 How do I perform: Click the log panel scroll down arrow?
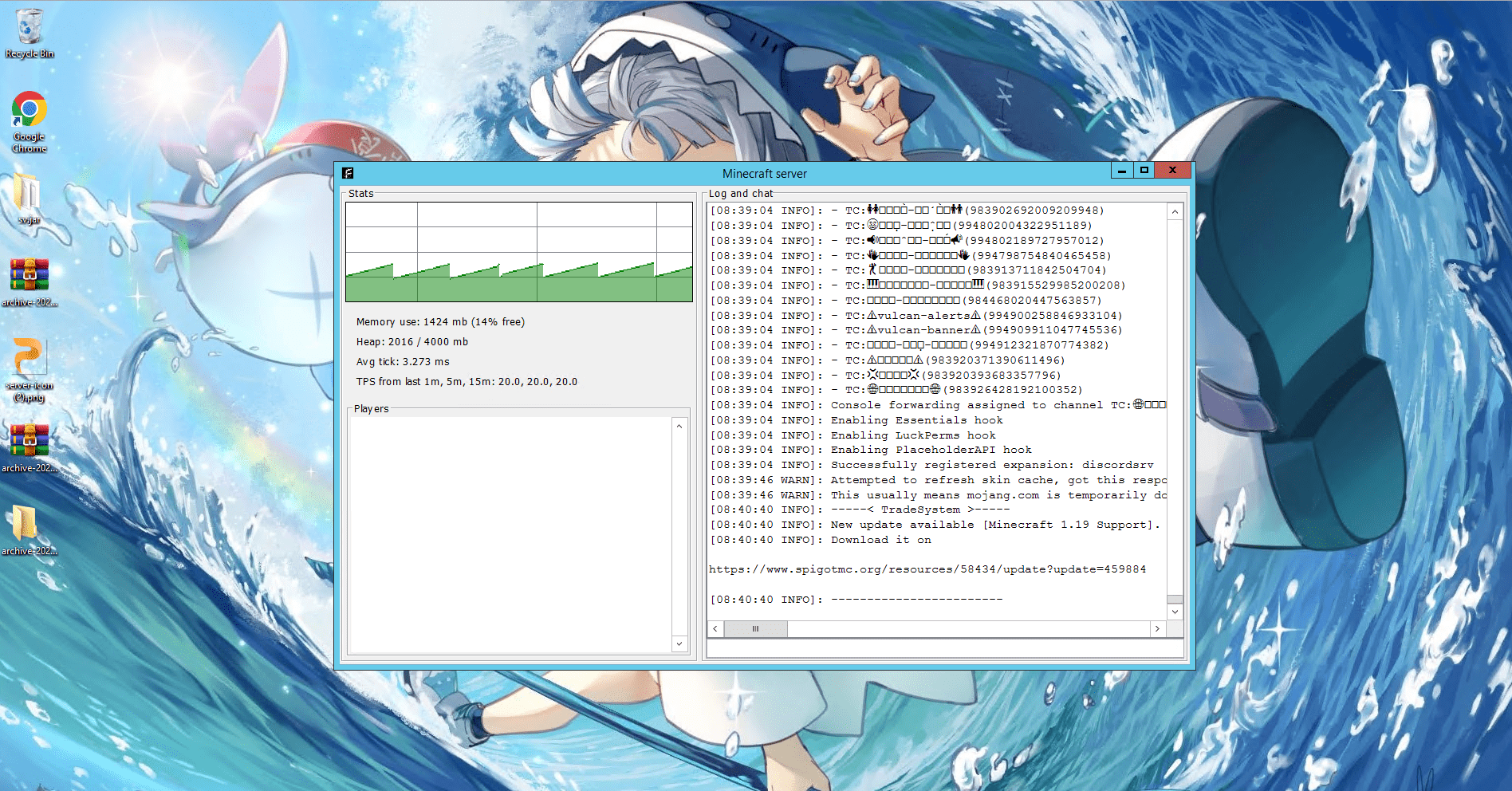click(x=1175, y=612)
